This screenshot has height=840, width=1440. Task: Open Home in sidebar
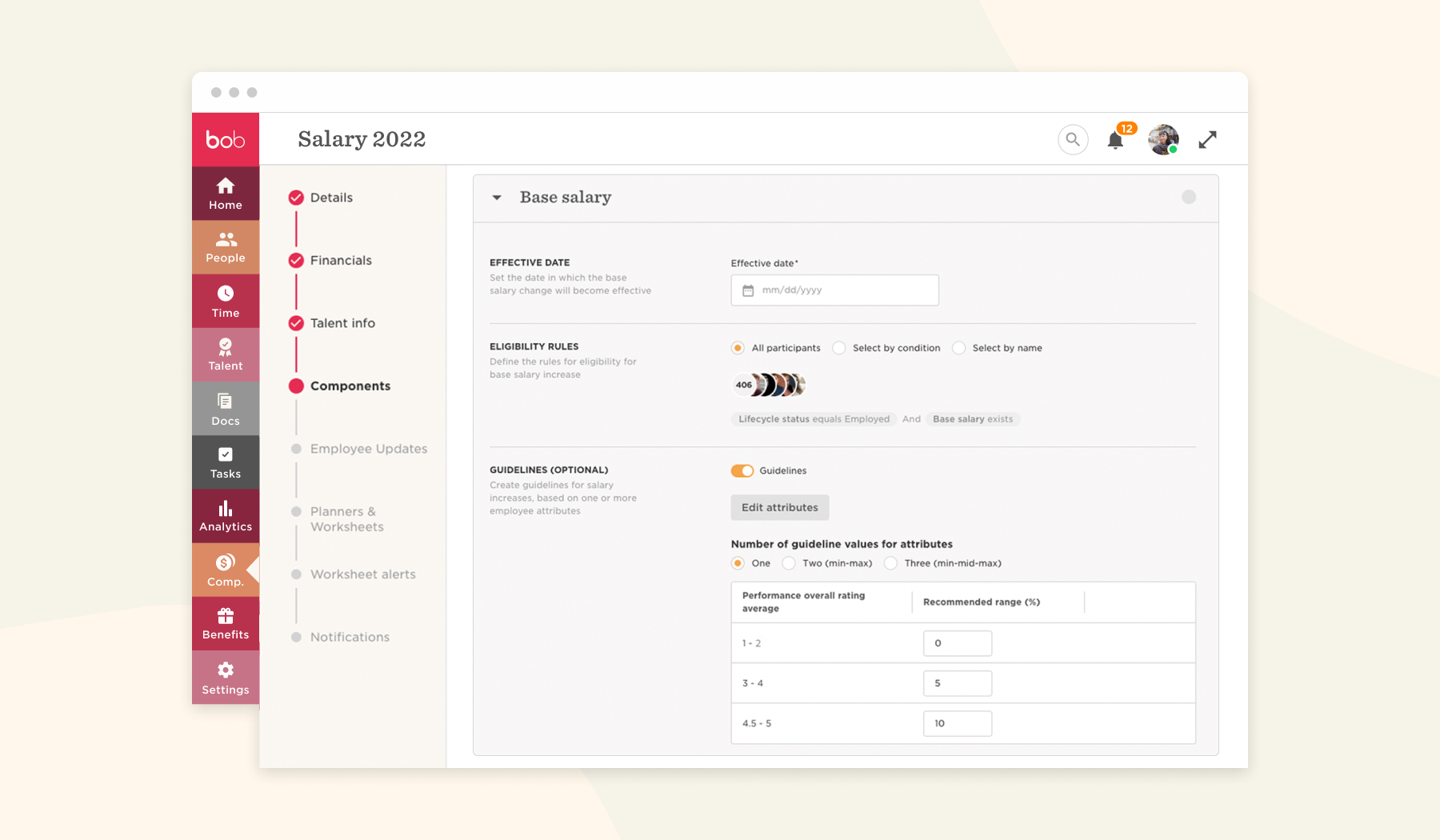tap(226, 194)
